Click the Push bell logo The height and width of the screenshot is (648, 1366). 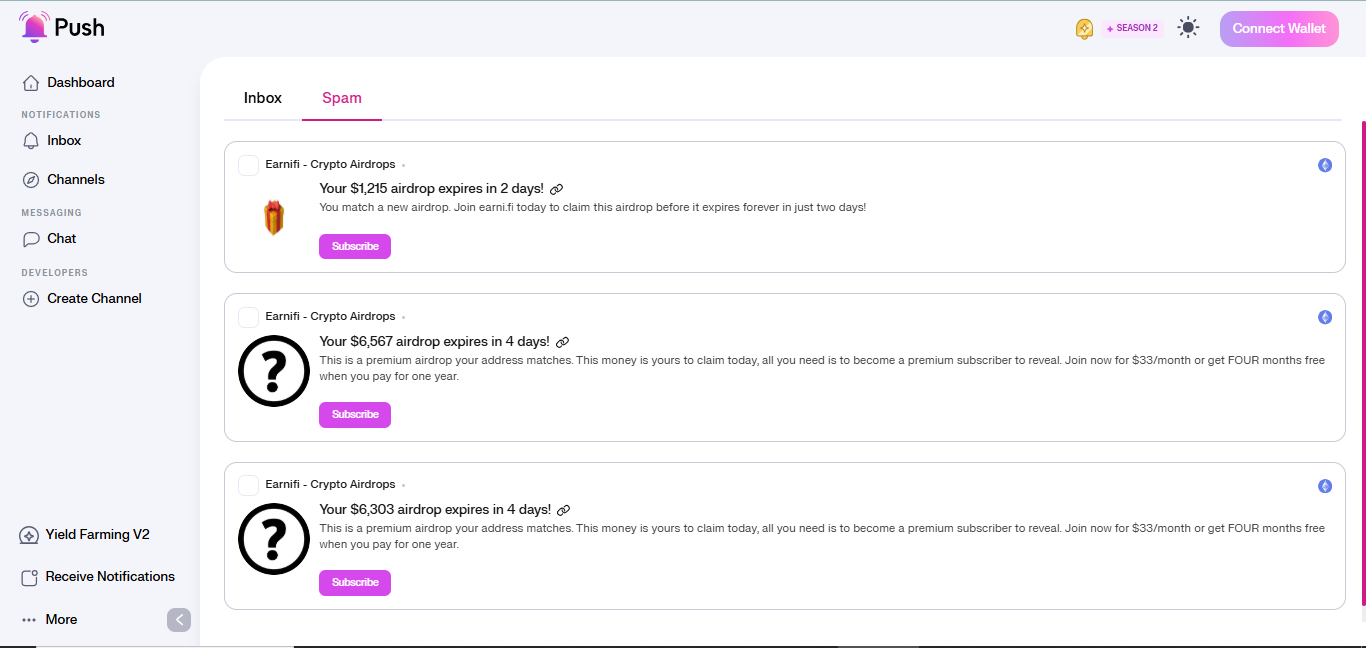34,27
